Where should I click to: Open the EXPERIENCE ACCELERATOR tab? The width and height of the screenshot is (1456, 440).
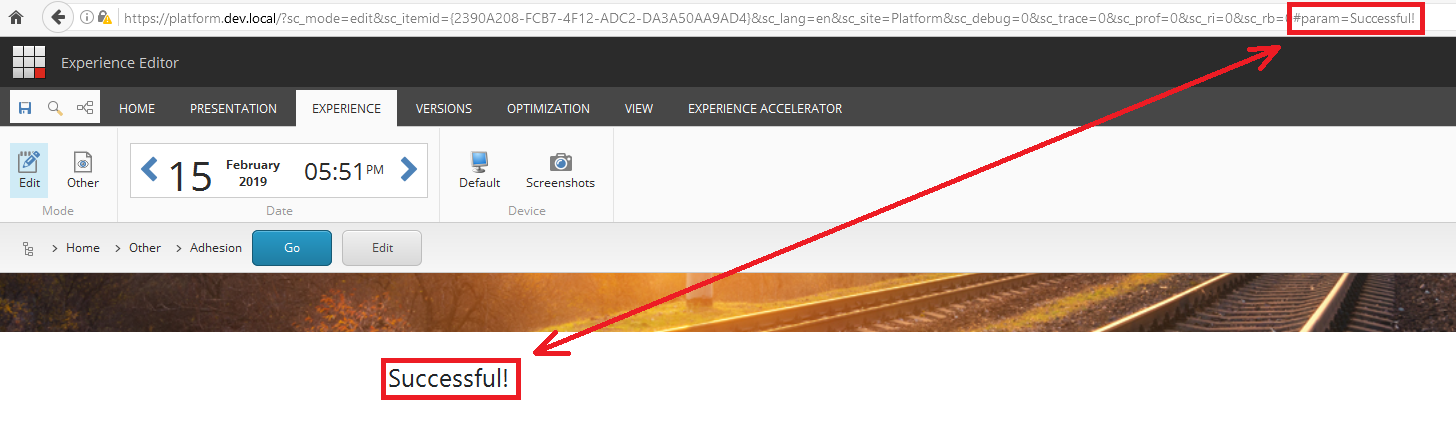[764, 109]
